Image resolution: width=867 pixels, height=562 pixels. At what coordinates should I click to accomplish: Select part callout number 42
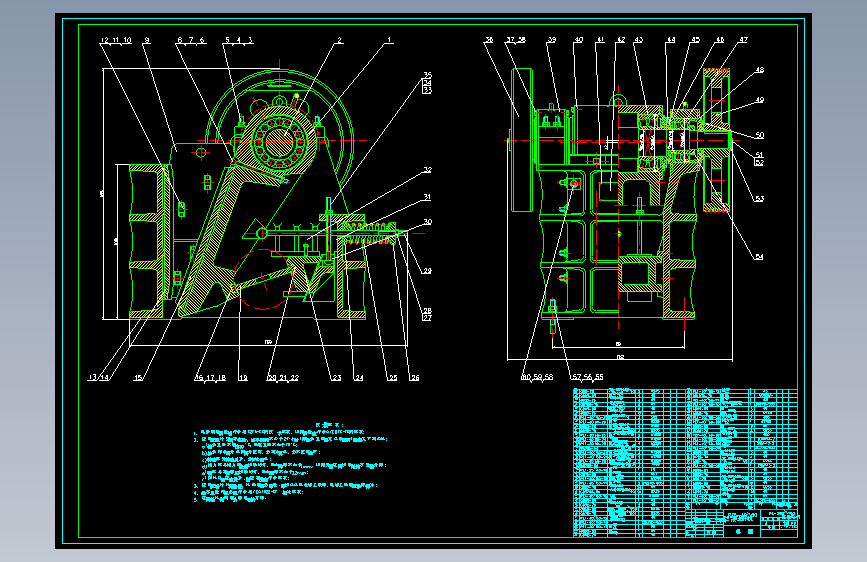pyautogui.click(x=621, y=40)
